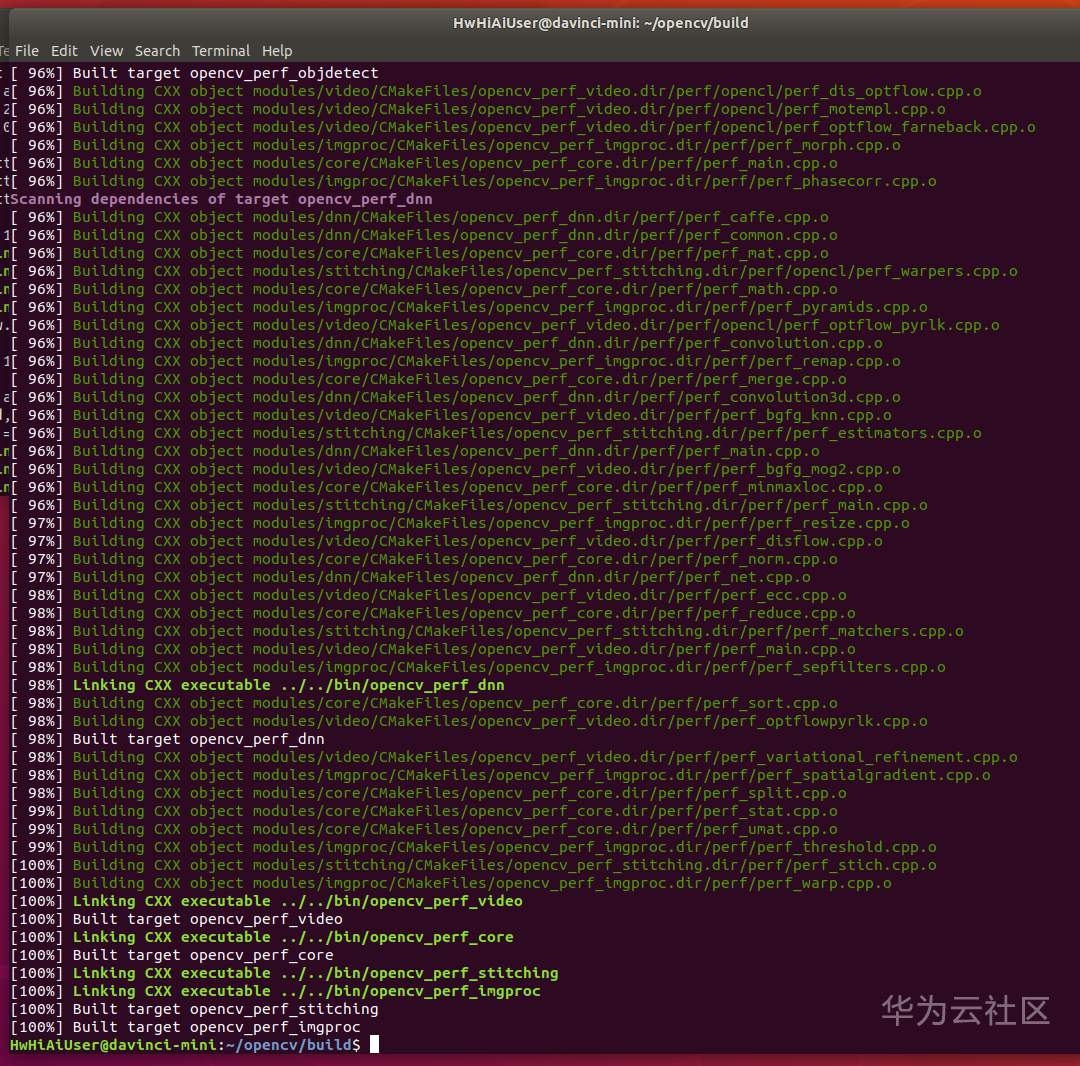Click the perf_math.cpp.o build line
The height and width of the screenshot is (1066, 1080).
pyautogui.click(x=424, y=289)
